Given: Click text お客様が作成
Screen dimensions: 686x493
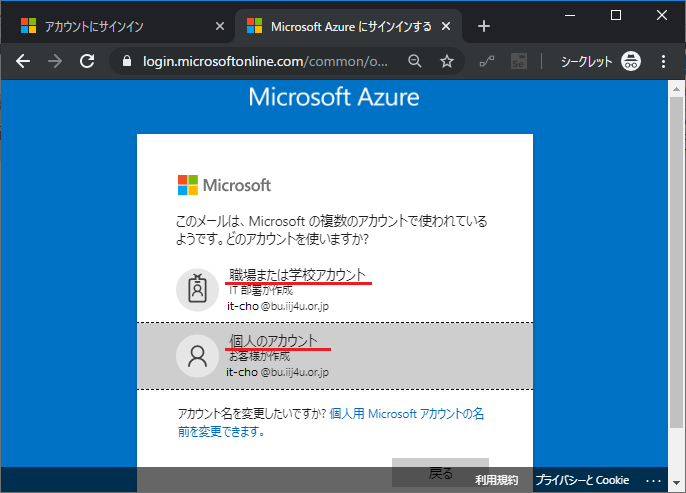Looking at the screenshot, I should coord(259,356).
